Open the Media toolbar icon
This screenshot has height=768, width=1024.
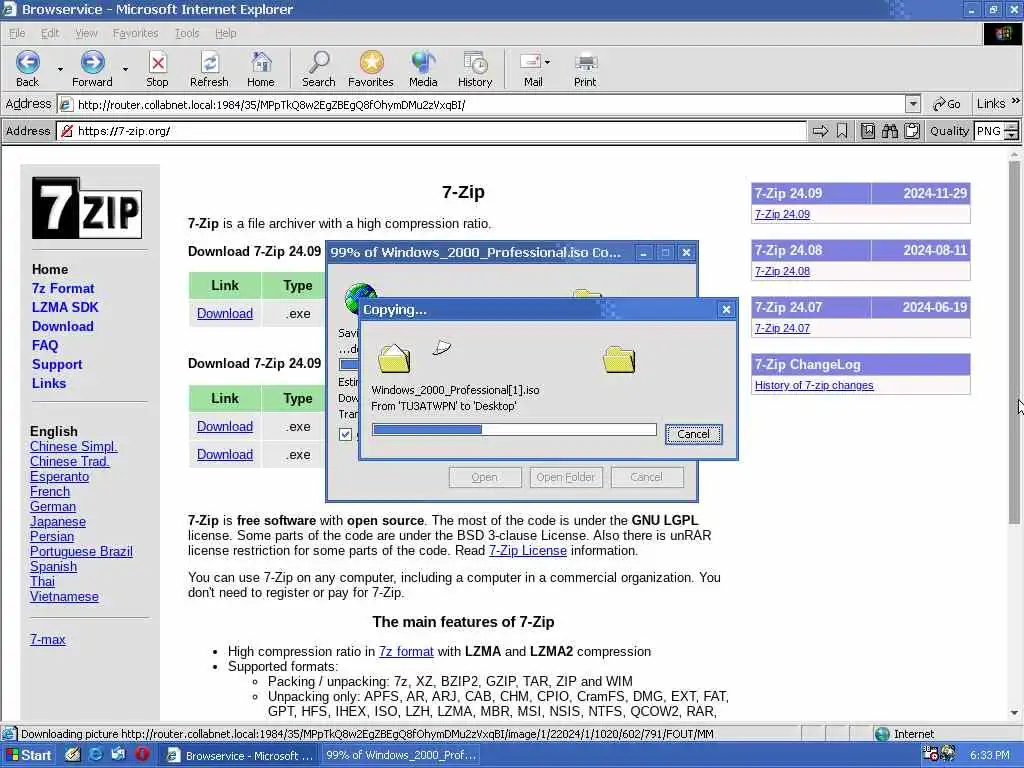(x=423, y=63)
